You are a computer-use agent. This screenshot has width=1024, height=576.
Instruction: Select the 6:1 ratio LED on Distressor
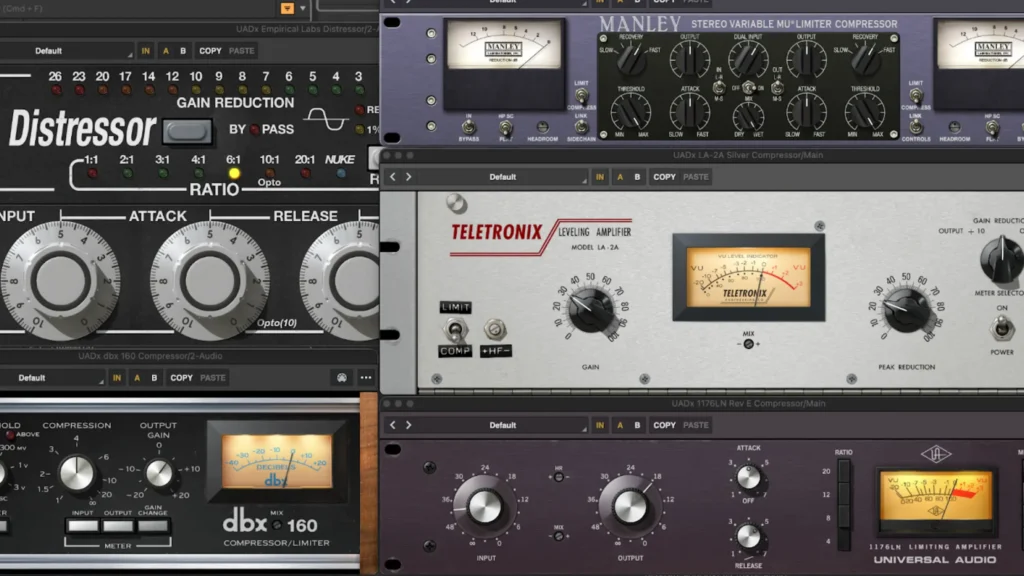(x=234, y=173)
